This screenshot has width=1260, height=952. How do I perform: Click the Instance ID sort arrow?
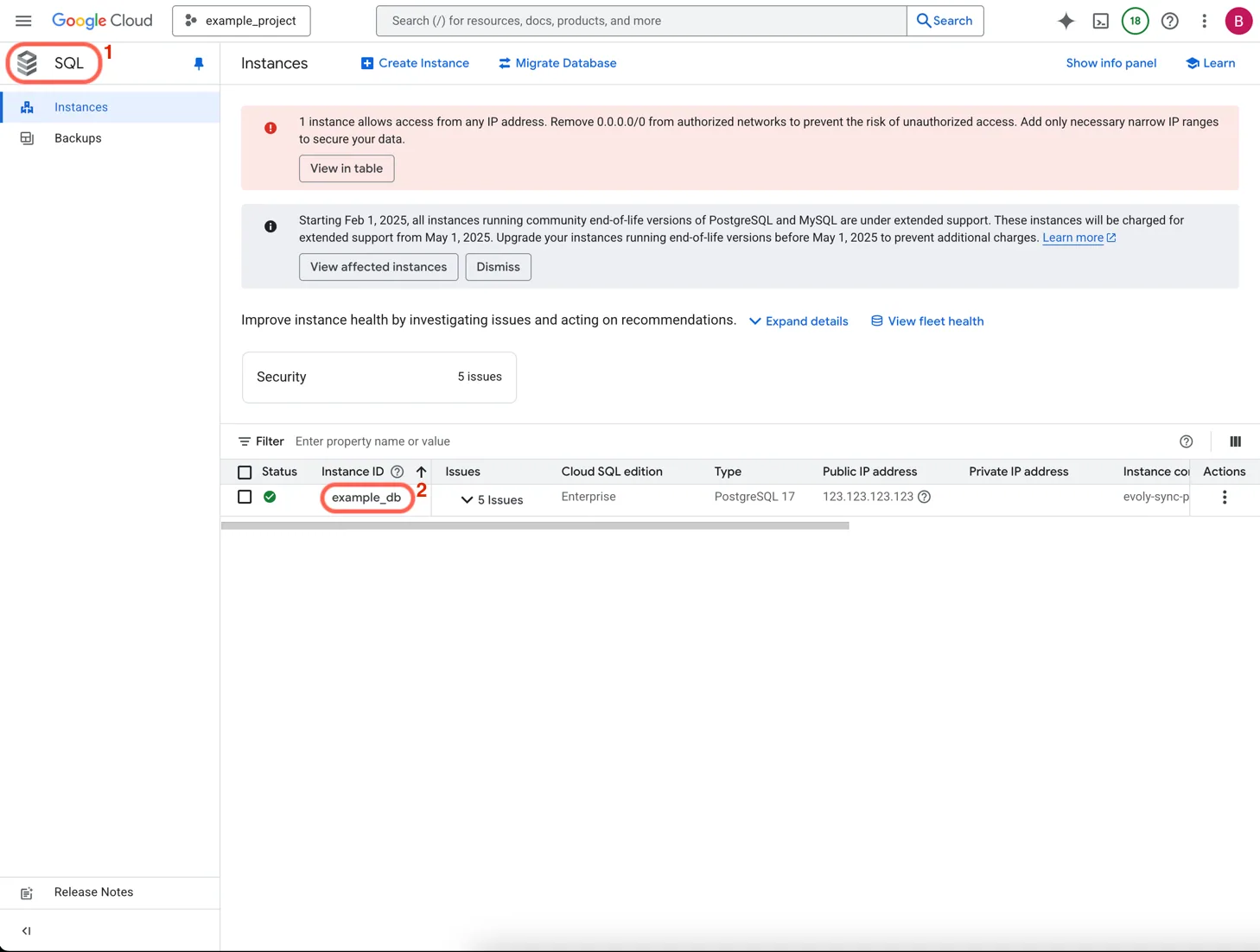click(421, 472)
